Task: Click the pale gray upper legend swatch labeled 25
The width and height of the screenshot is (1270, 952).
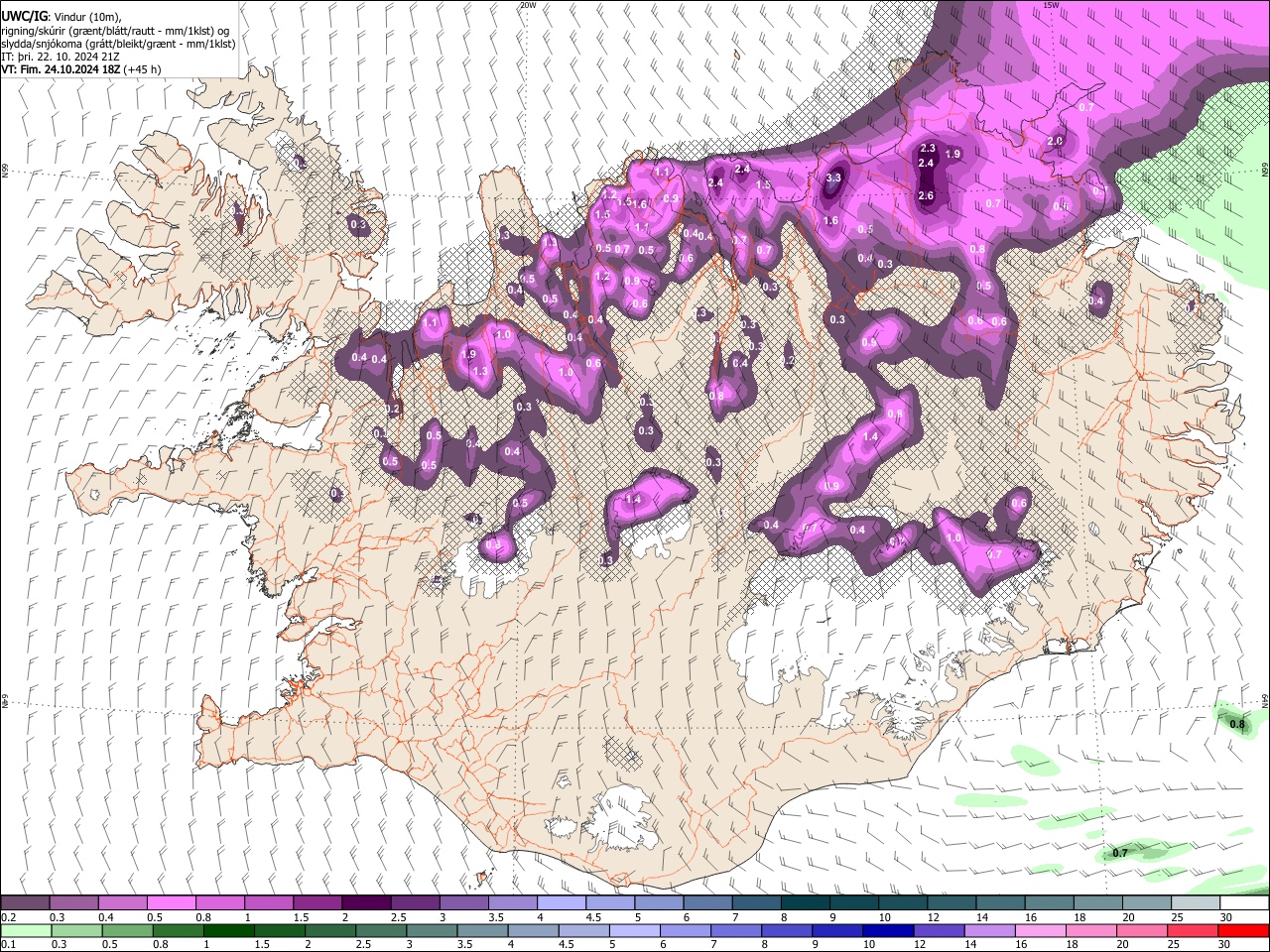Action: coord(1196,903)
